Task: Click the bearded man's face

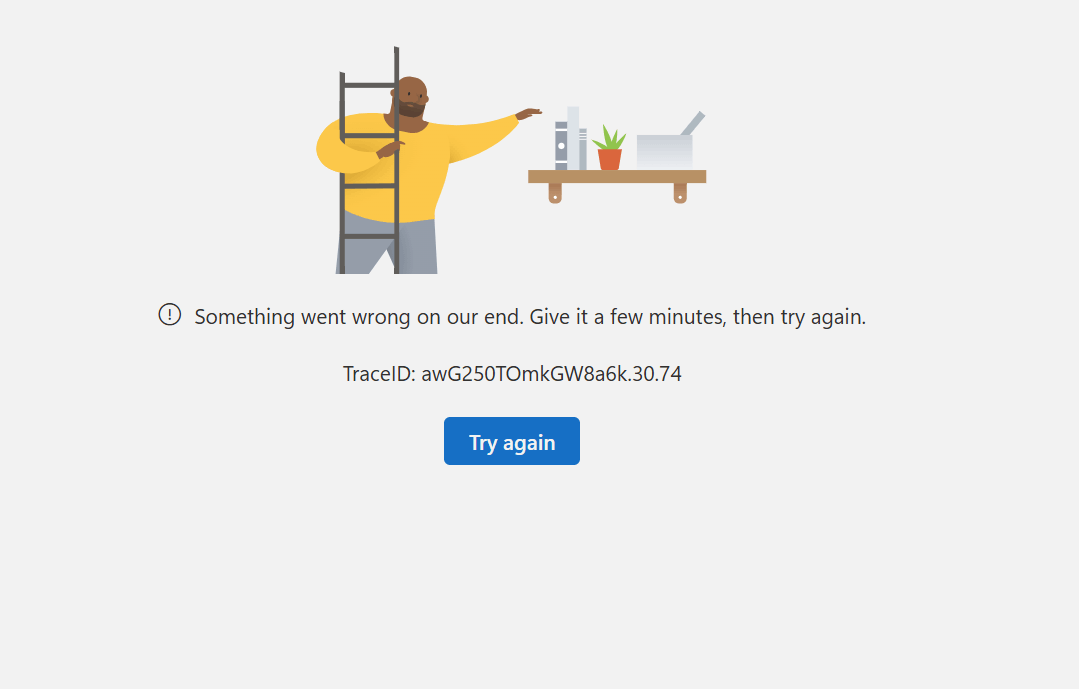Action: click(412, 99)
